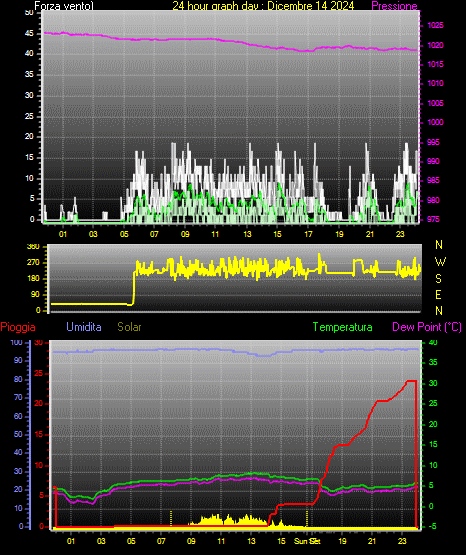Click the red 'Pioggia' legend label
466x555 pixels.
18,327
